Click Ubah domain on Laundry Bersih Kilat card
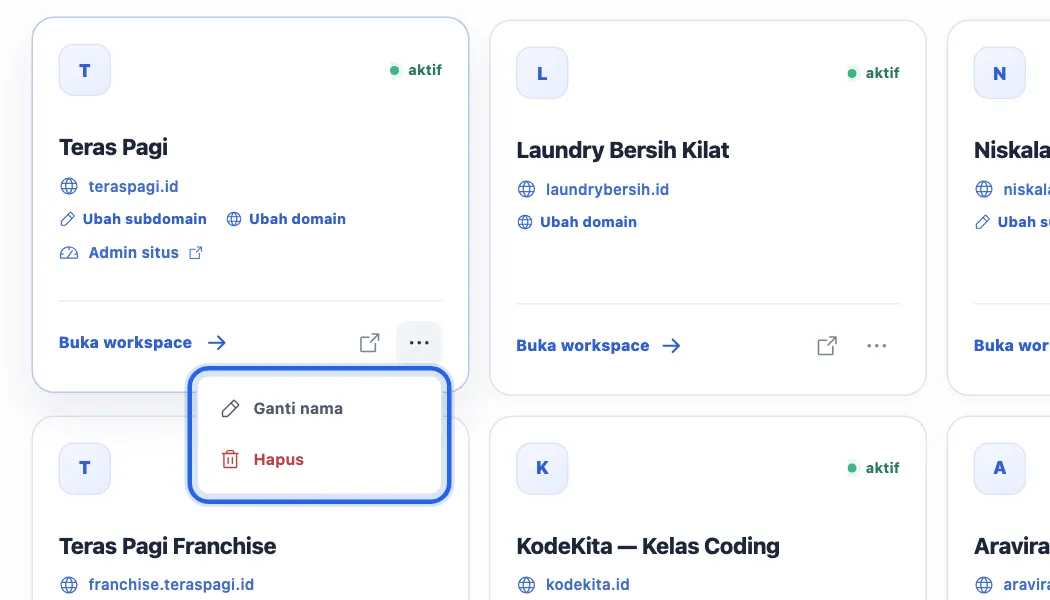The height and width of the screenshot is (600, 1050). [589, 222]
